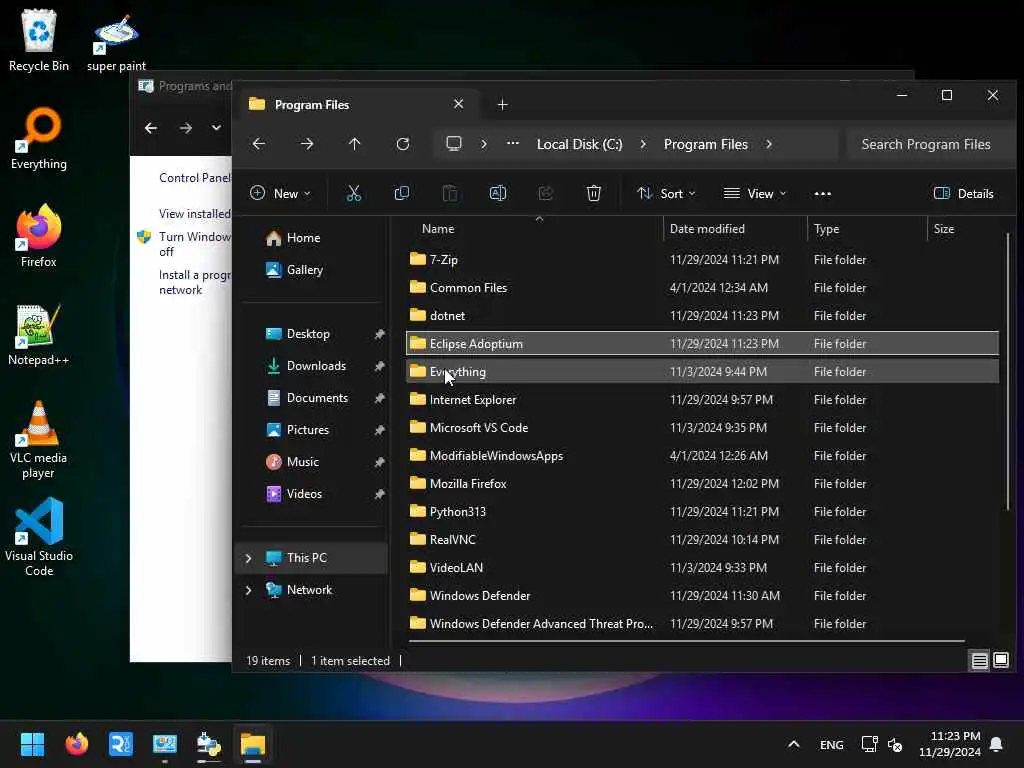
Task: Toggle the Details pane button
Action: [x=963, y=193]
